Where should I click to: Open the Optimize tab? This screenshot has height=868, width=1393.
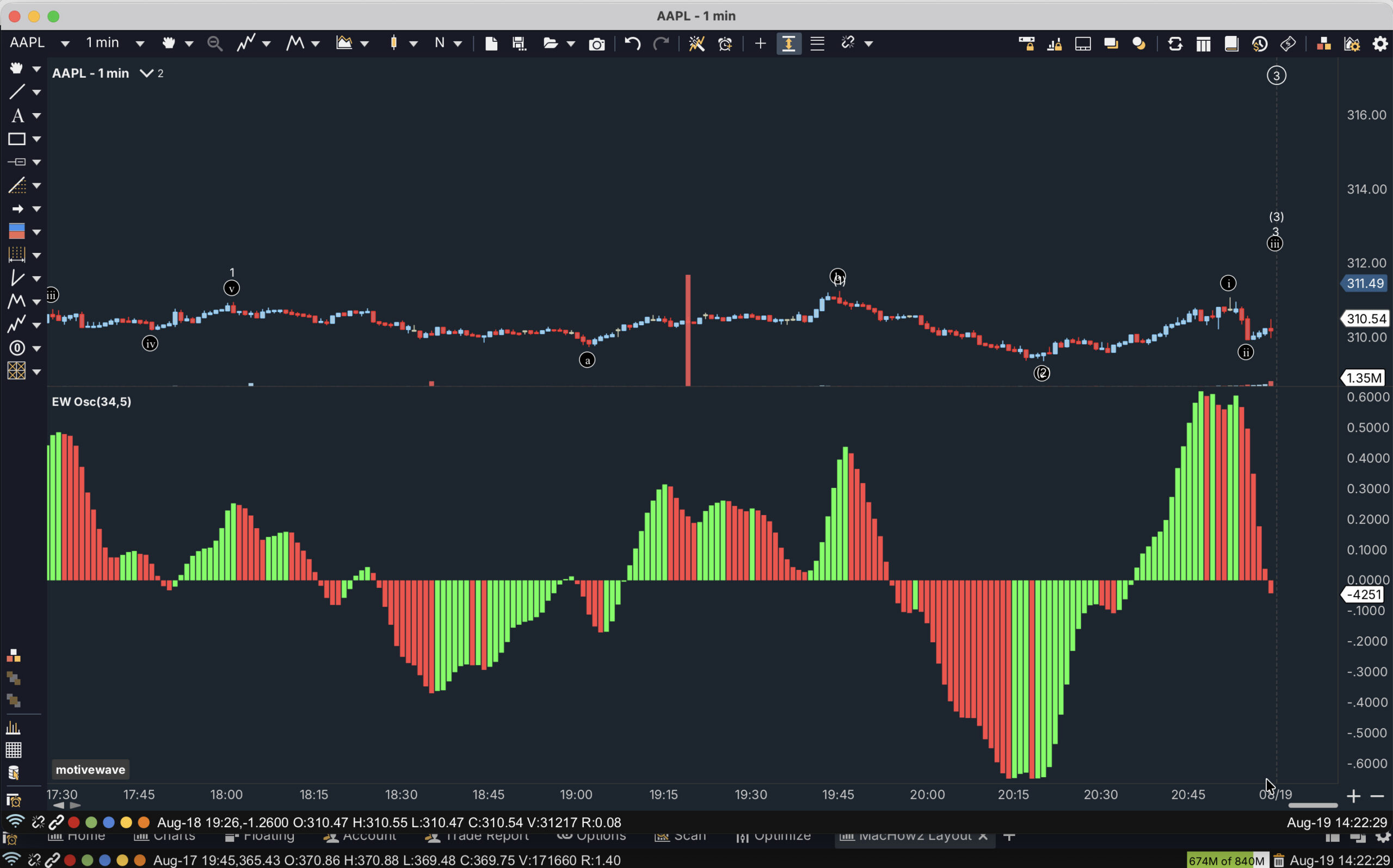[x=773, y=837]
